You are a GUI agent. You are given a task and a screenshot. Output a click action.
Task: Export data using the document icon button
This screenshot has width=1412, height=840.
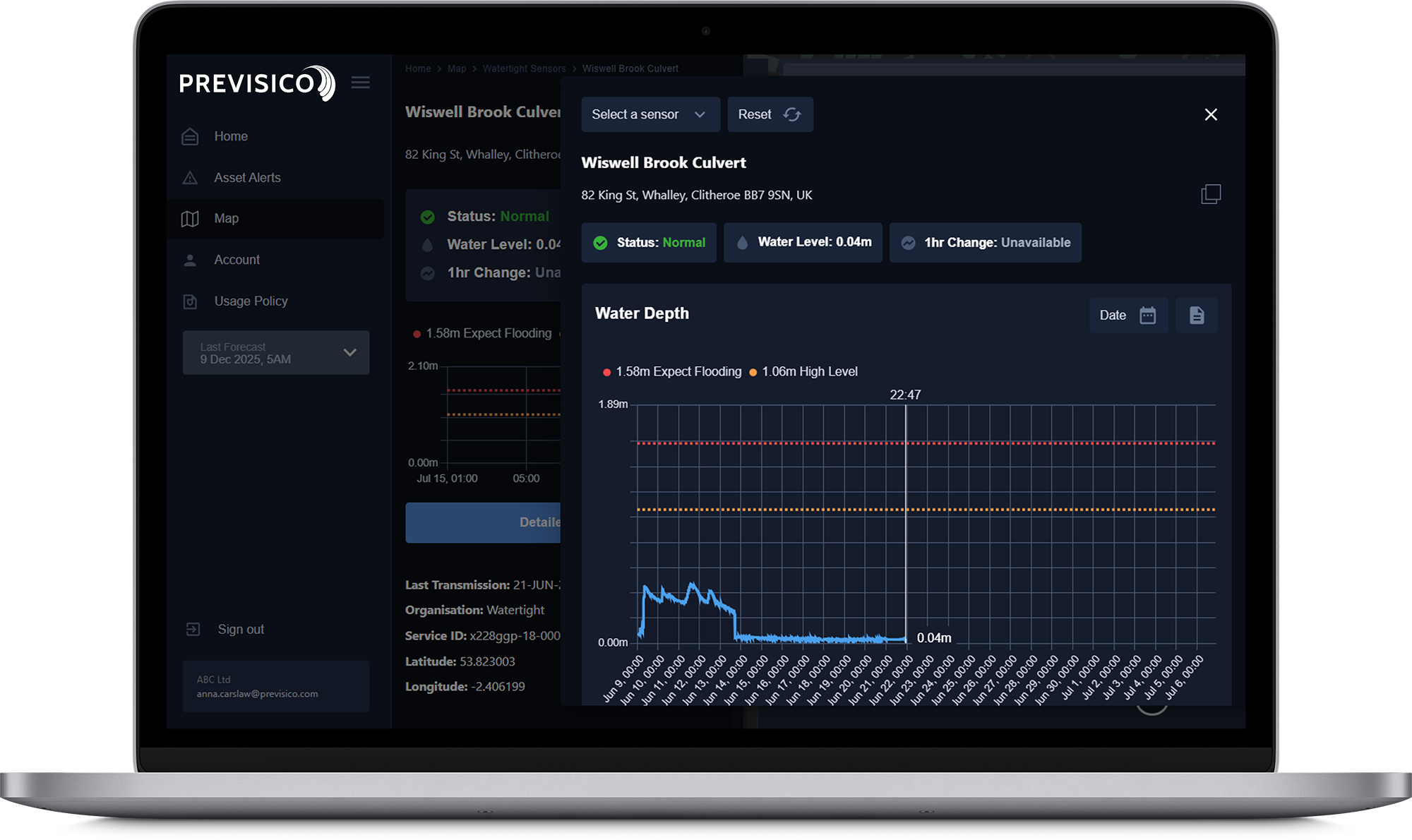pos(1197,315)
